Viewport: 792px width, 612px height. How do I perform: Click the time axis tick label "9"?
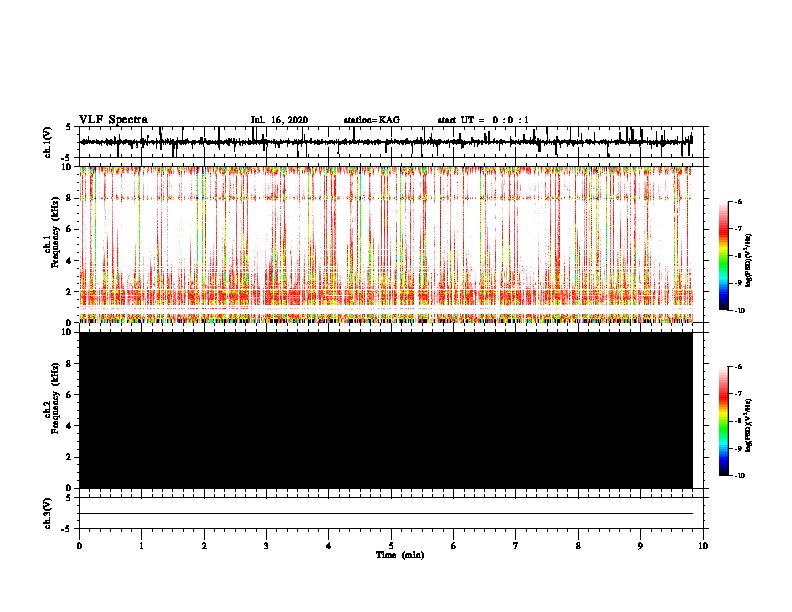point(640,546)
